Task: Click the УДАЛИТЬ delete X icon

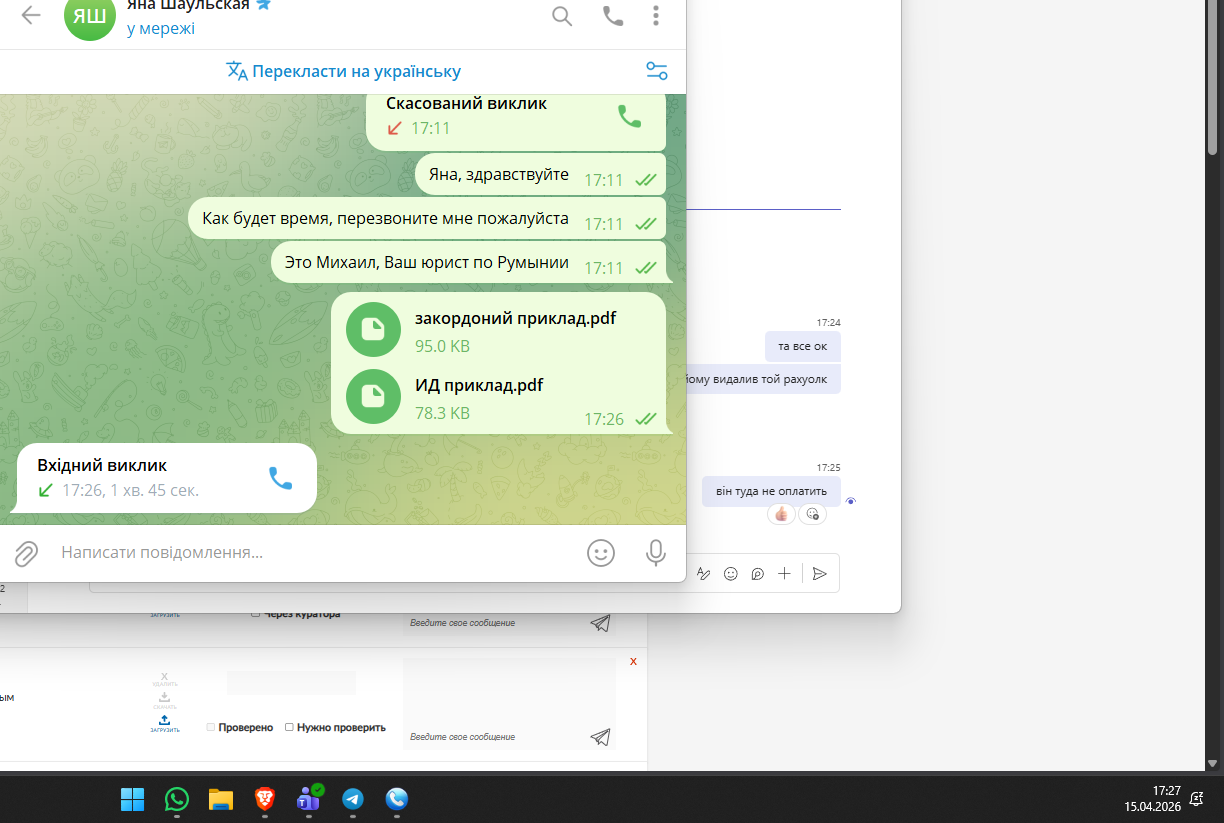Action: click(x=165, y=679)
